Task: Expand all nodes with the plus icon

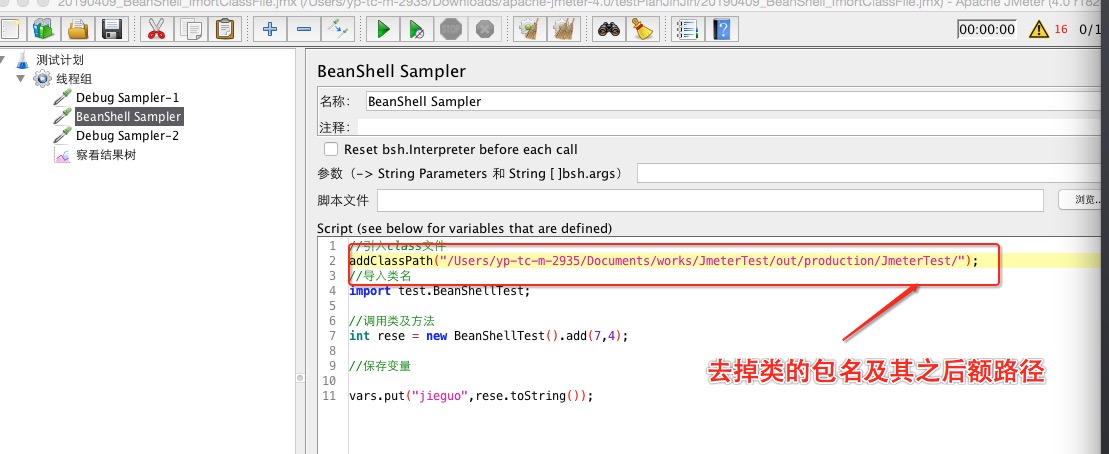Action: point(269,29)
